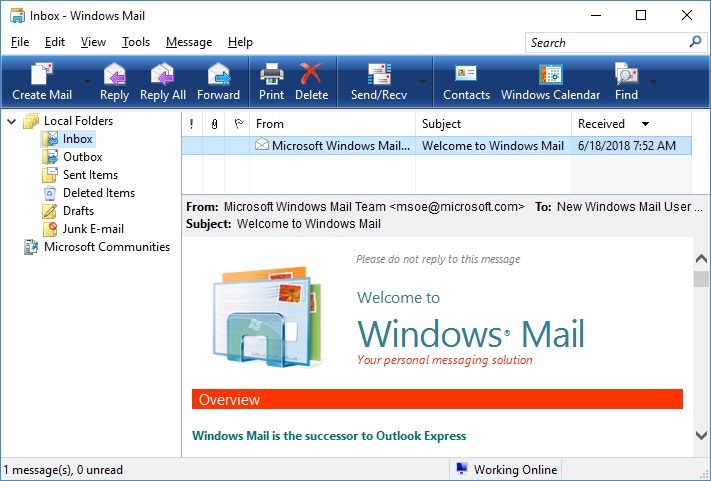Open the Edit menu
711x481 pixels.
click(55, 42)
